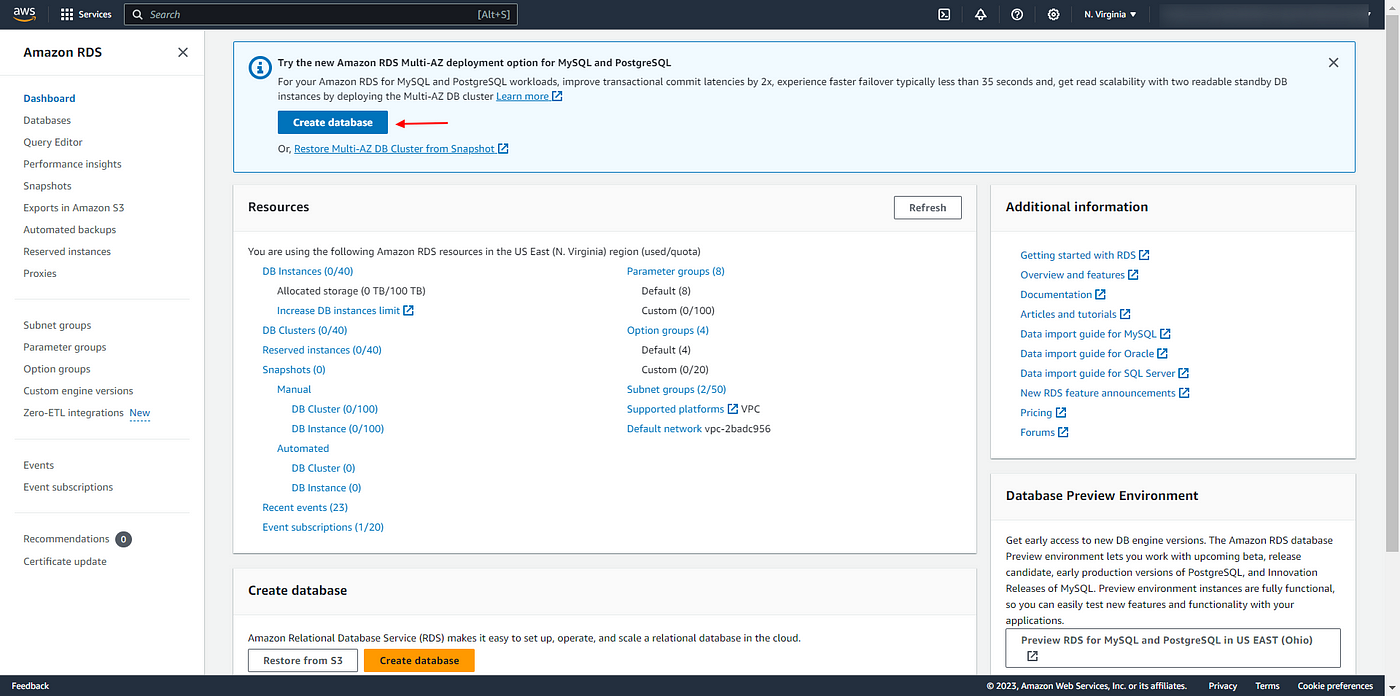The image size is (1400, 696).
Task: Click Parameter groups (8) link
Action: (x=676, y=271)
